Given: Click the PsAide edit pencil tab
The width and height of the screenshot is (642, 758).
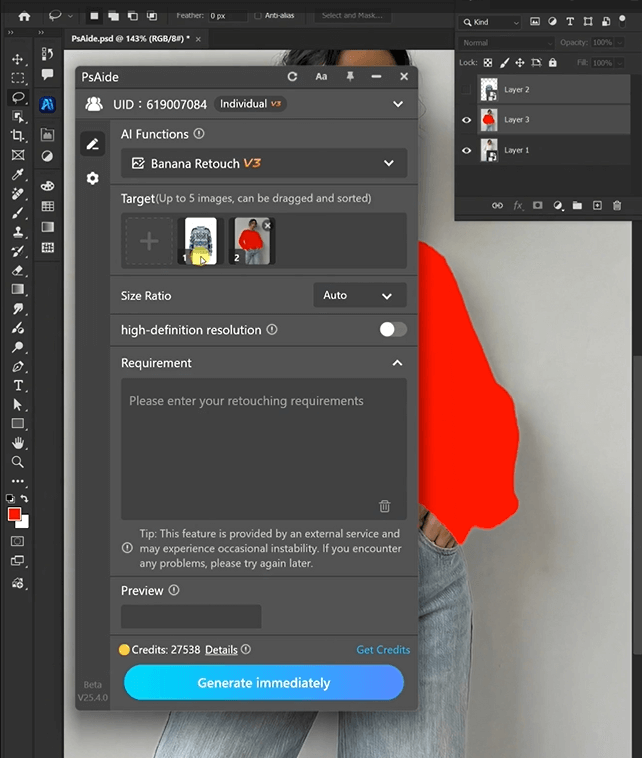Looking at the screenshot, I should tap(92, 144).
